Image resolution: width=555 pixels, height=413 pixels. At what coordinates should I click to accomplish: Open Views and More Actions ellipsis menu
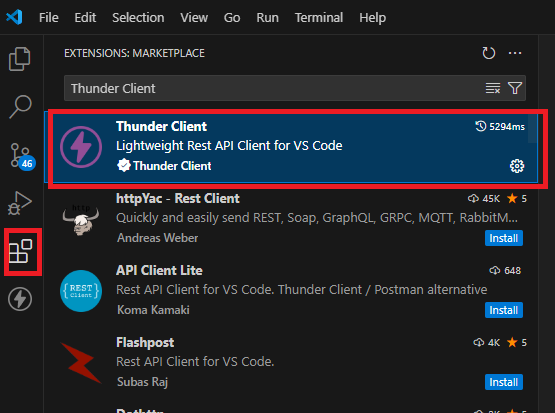click(515, 53)
